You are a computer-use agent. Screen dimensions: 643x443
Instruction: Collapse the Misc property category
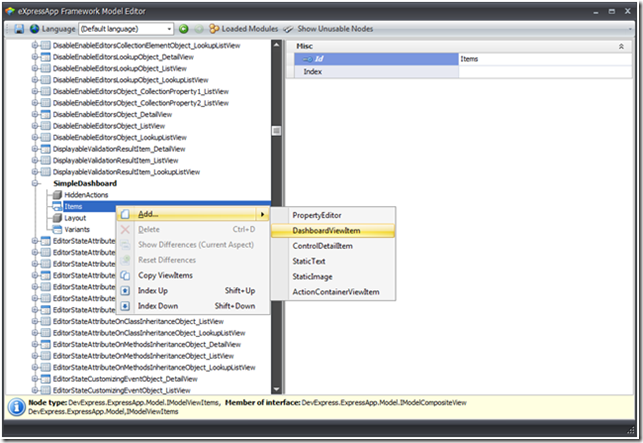click(x=621, y=46)
